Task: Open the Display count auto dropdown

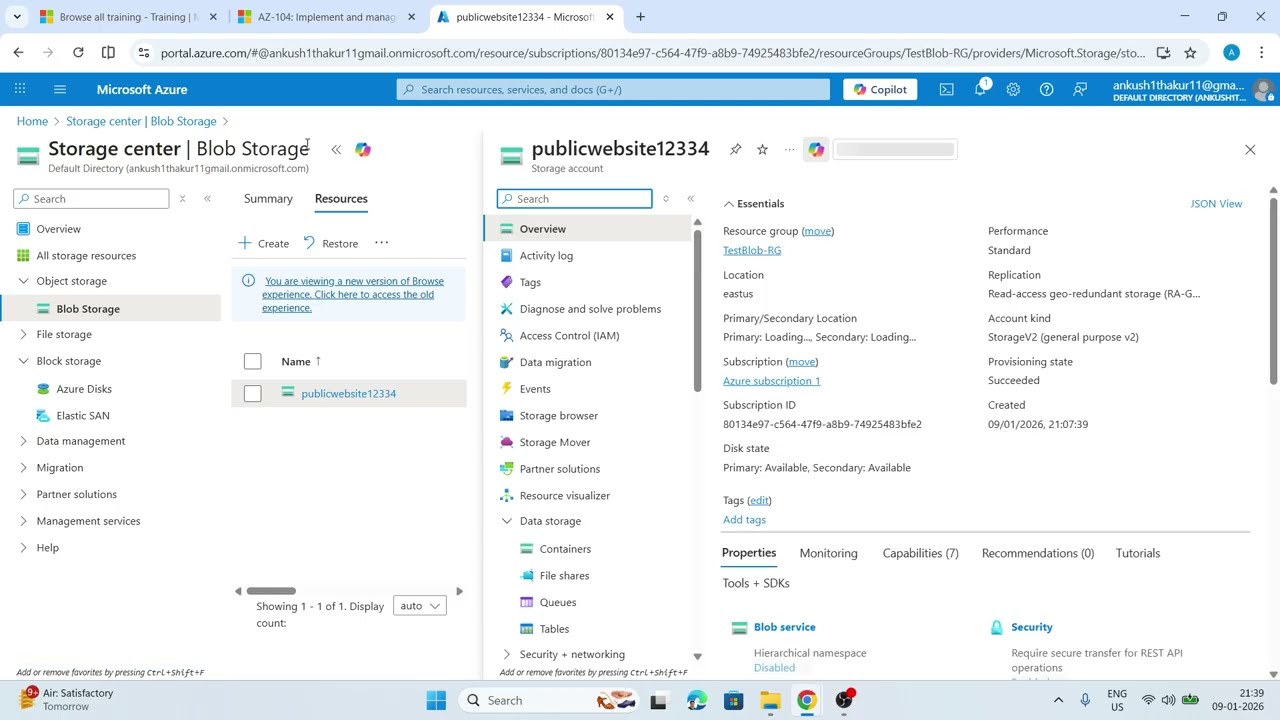Action: pos(420,606)
